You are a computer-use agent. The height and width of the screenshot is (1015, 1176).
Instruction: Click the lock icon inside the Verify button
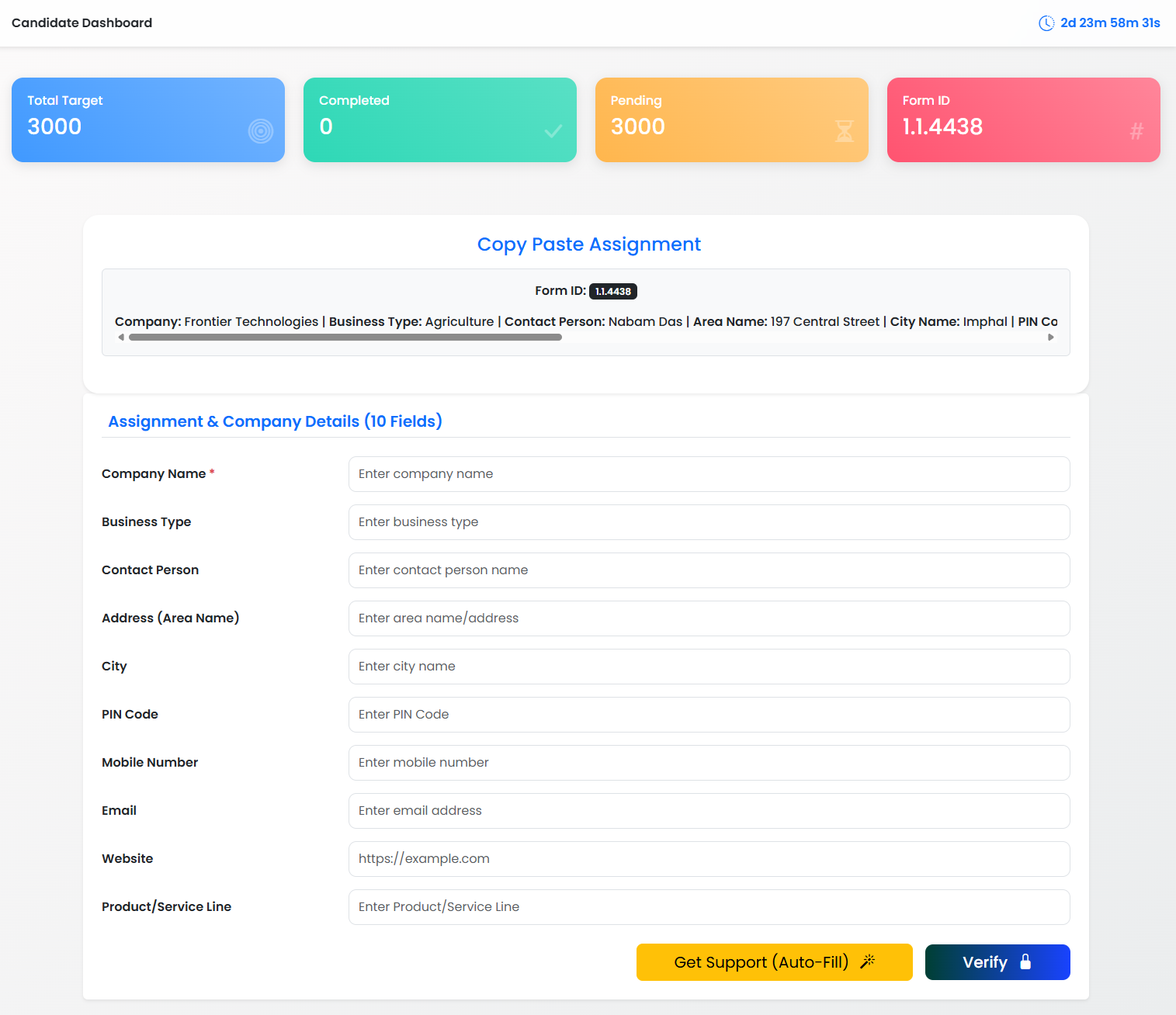pos(1025,962)
